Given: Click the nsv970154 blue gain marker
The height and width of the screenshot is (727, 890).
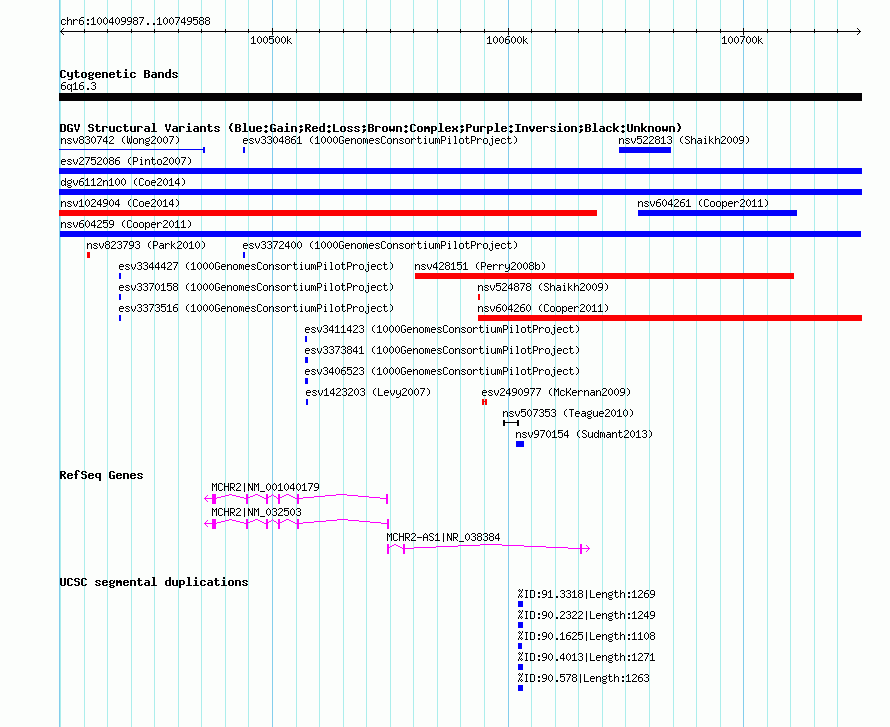Looking at the screenshot, I should coord(520,444).
